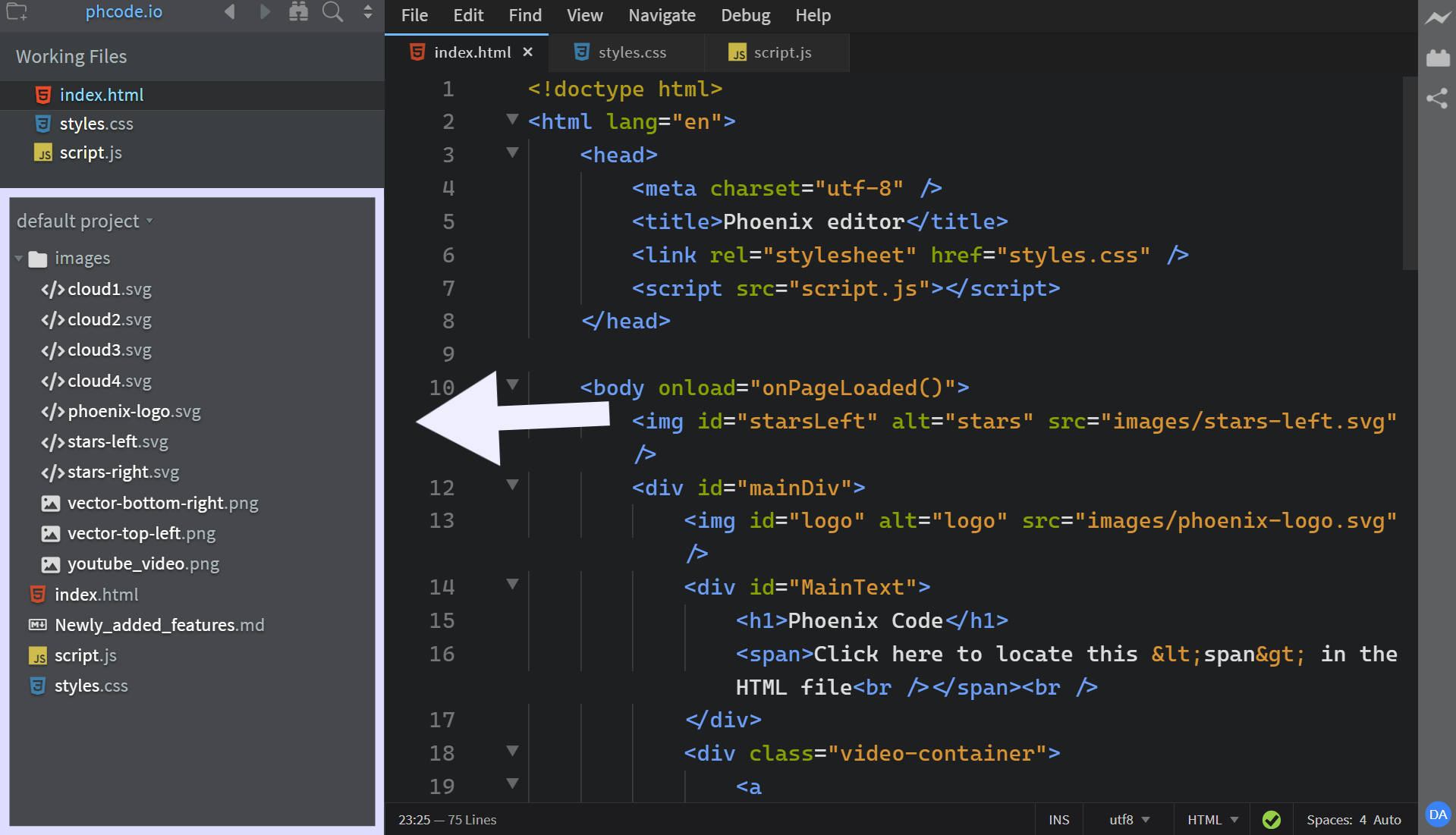Toggle Auto indentation setting in status bar
Image resolution: width=1456 pixels, height=835 pixels.
(x=1387, y=820)
